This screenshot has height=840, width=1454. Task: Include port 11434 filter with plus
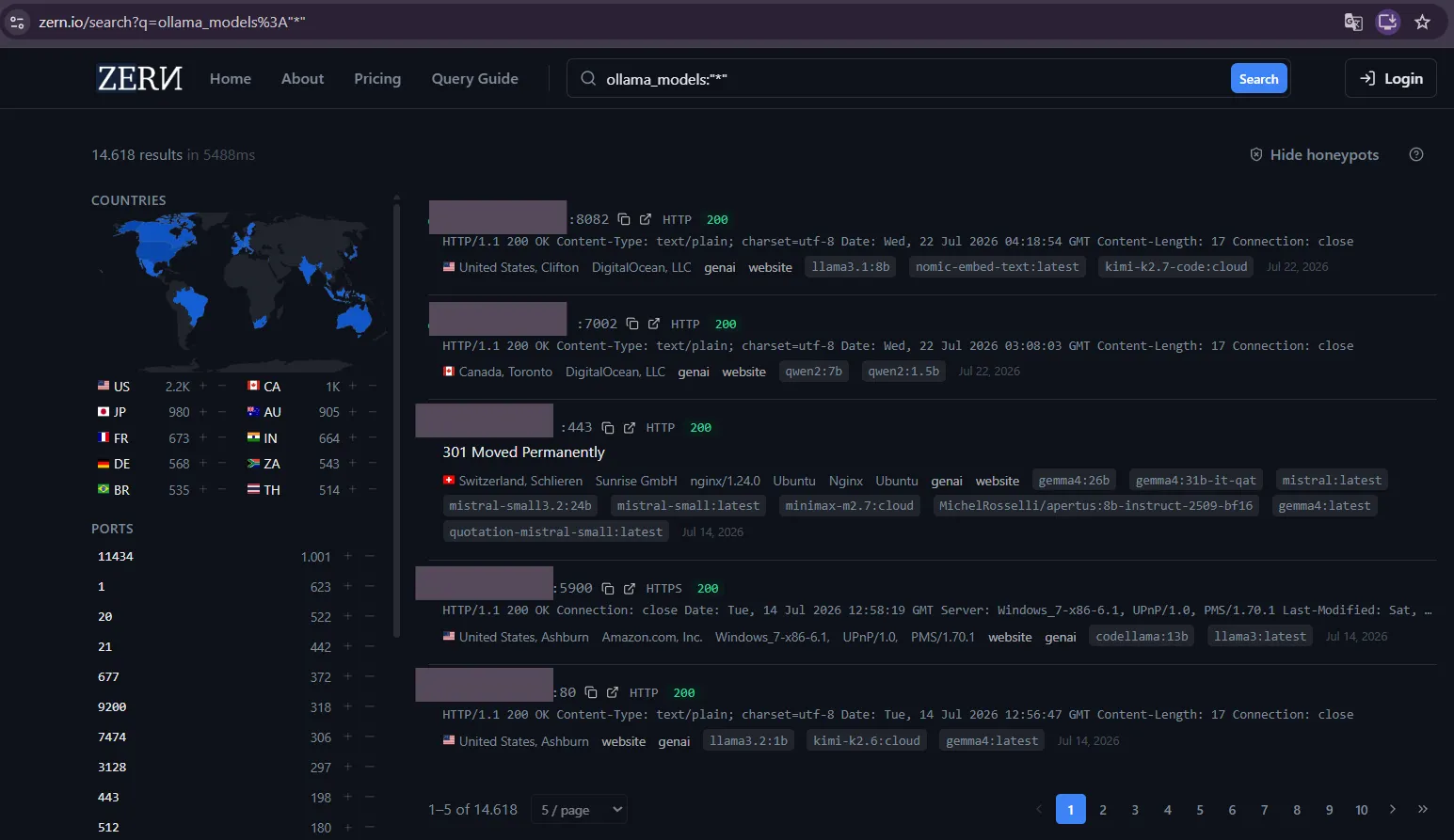tap(347, 556)
